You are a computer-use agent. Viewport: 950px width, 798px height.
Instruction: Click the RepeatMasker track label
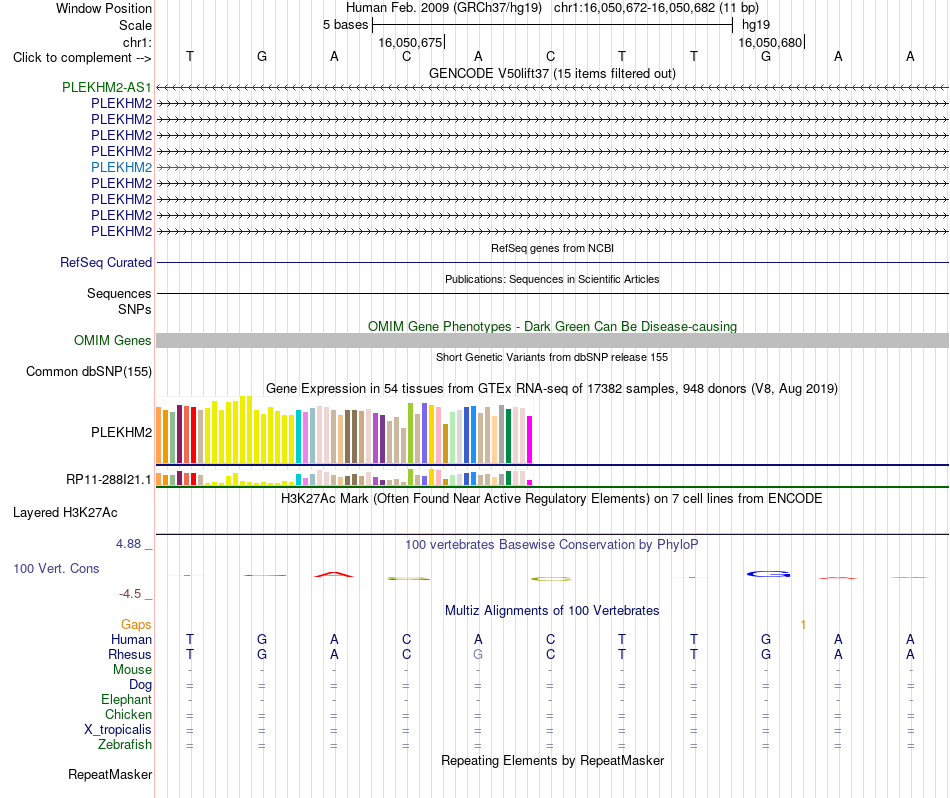[x=110, y=774]
